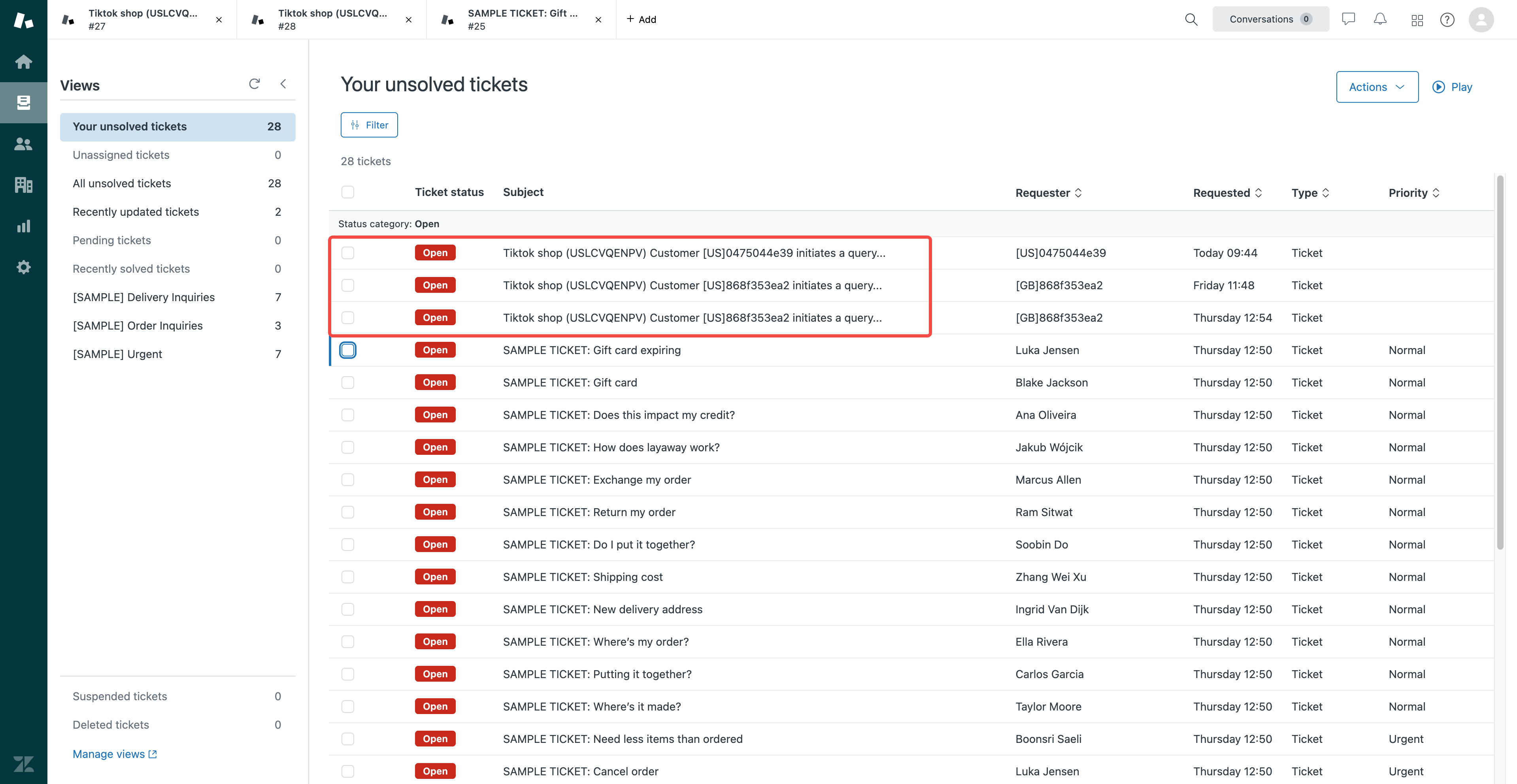1517x784 pixels.
Task: Check the Shipping cost ticket checkbox
Action: click(348, 577)
